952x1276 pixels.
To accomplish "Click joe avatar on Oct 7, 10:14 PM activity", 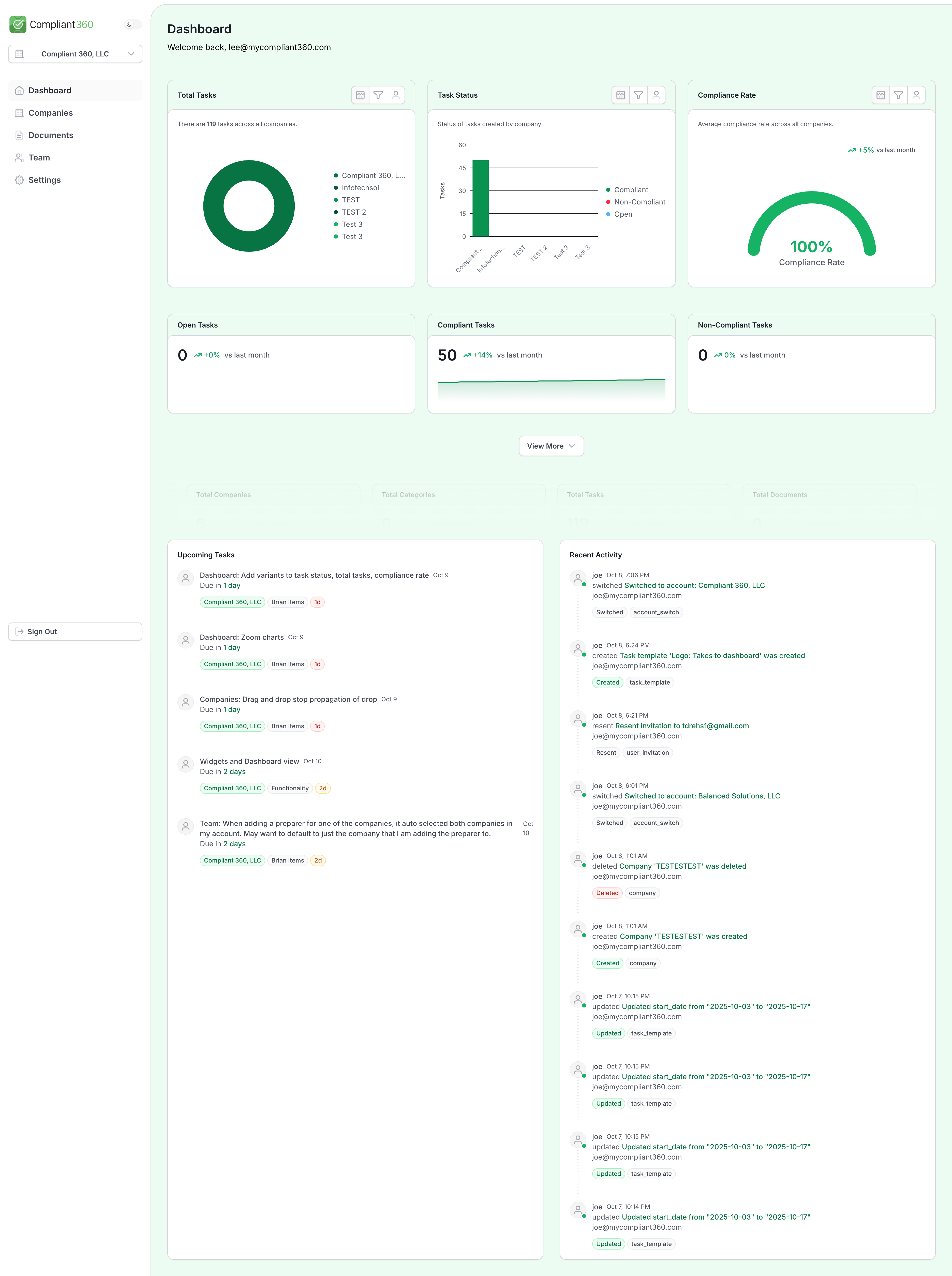I will pyautogui.click(x=578, y=1210).
